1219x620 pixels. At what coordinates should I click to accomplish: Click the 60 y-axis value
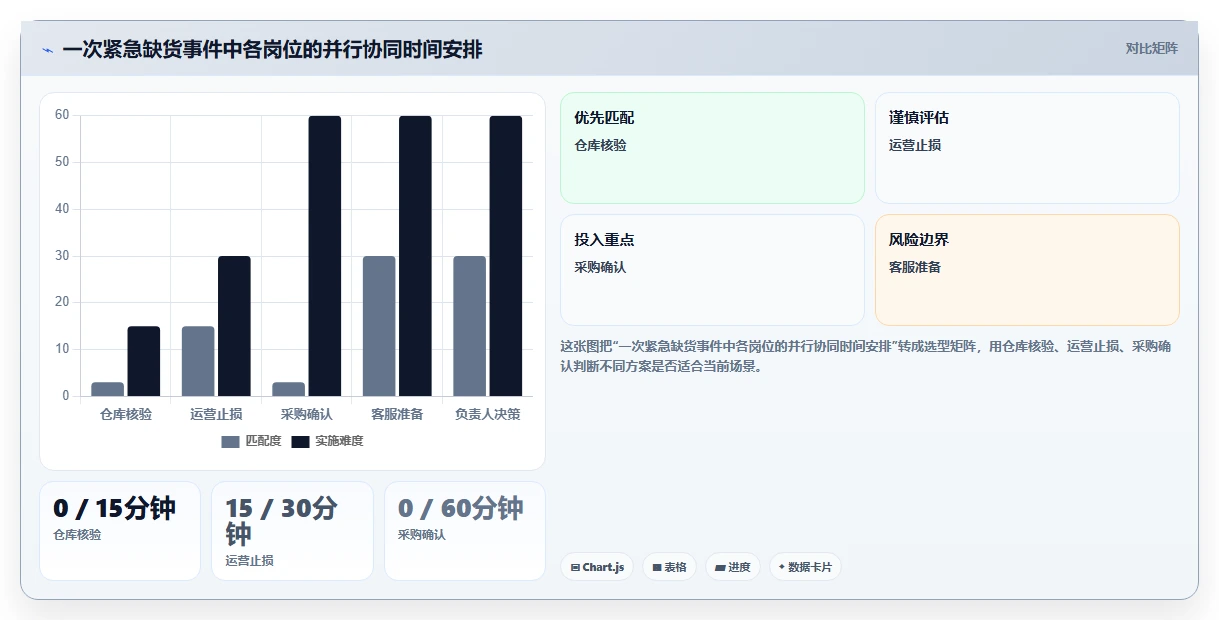point(62,115)
